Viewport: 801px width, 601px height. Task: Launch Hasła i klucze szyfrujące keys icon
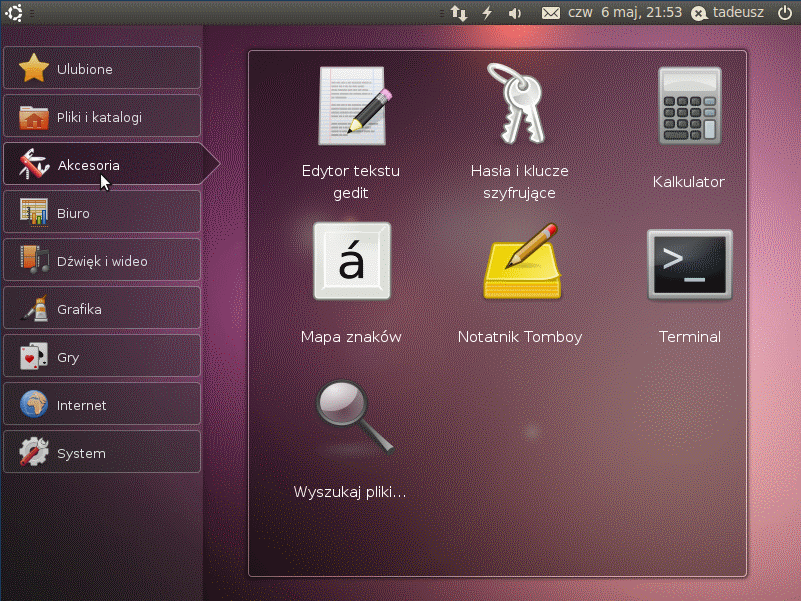(519, 104)
